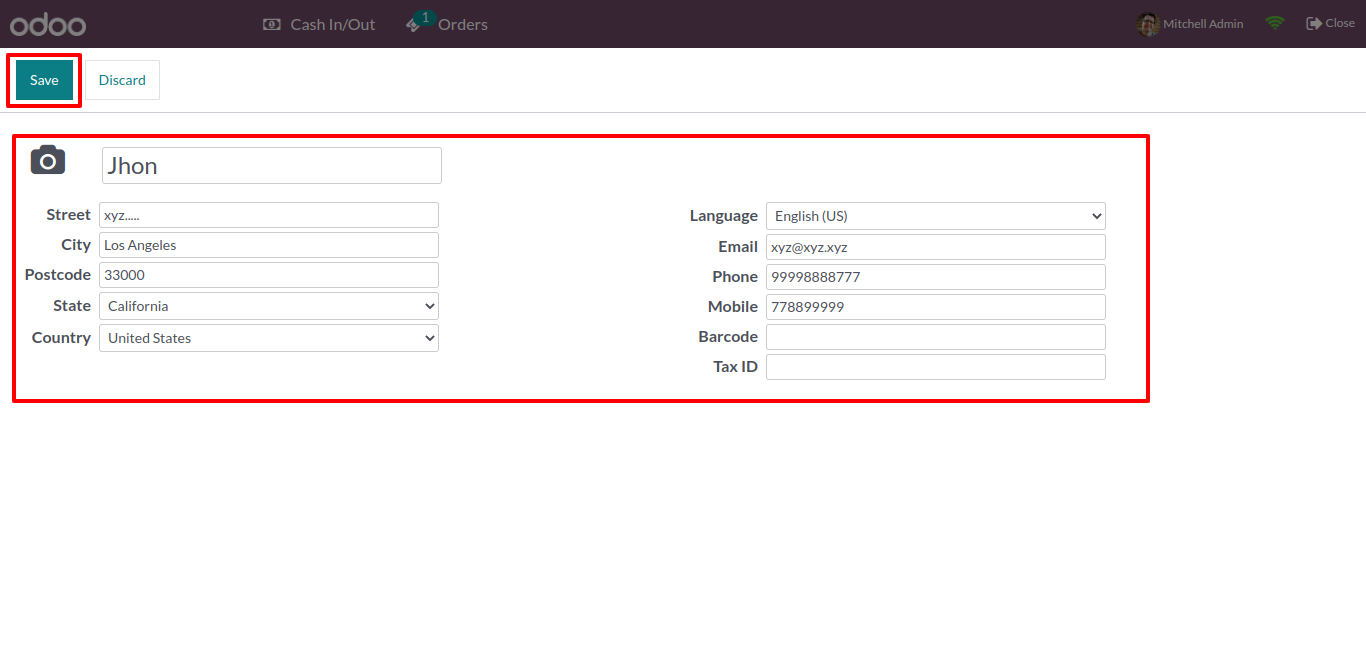The height and width of the screenshot is (668, 1366).
Task: Click the Street label
Action: [68, 215]
